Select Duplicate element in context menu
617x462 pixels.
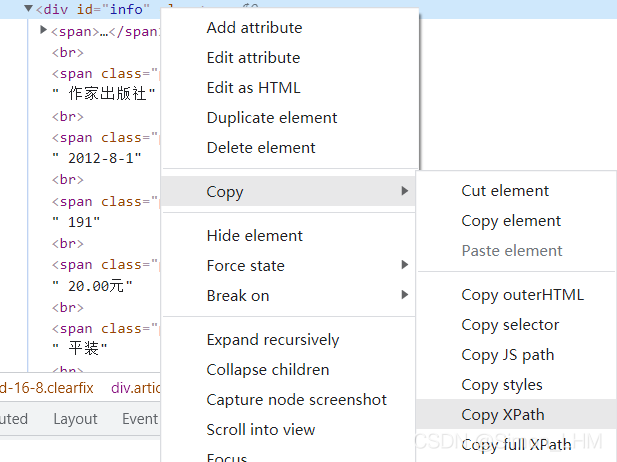click(x=272, y=118)
